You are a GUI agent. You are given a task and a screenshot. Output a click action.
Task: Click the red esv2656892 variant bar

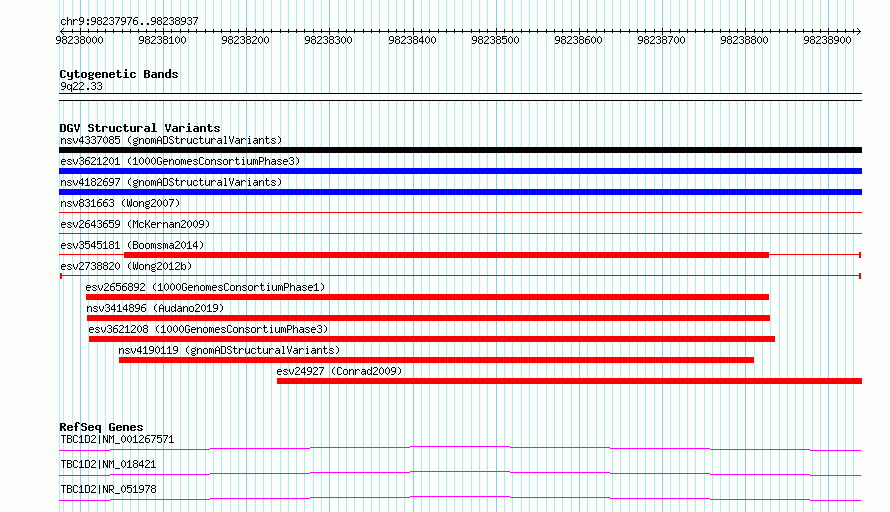pyautogui.click(x=427, y=297)
